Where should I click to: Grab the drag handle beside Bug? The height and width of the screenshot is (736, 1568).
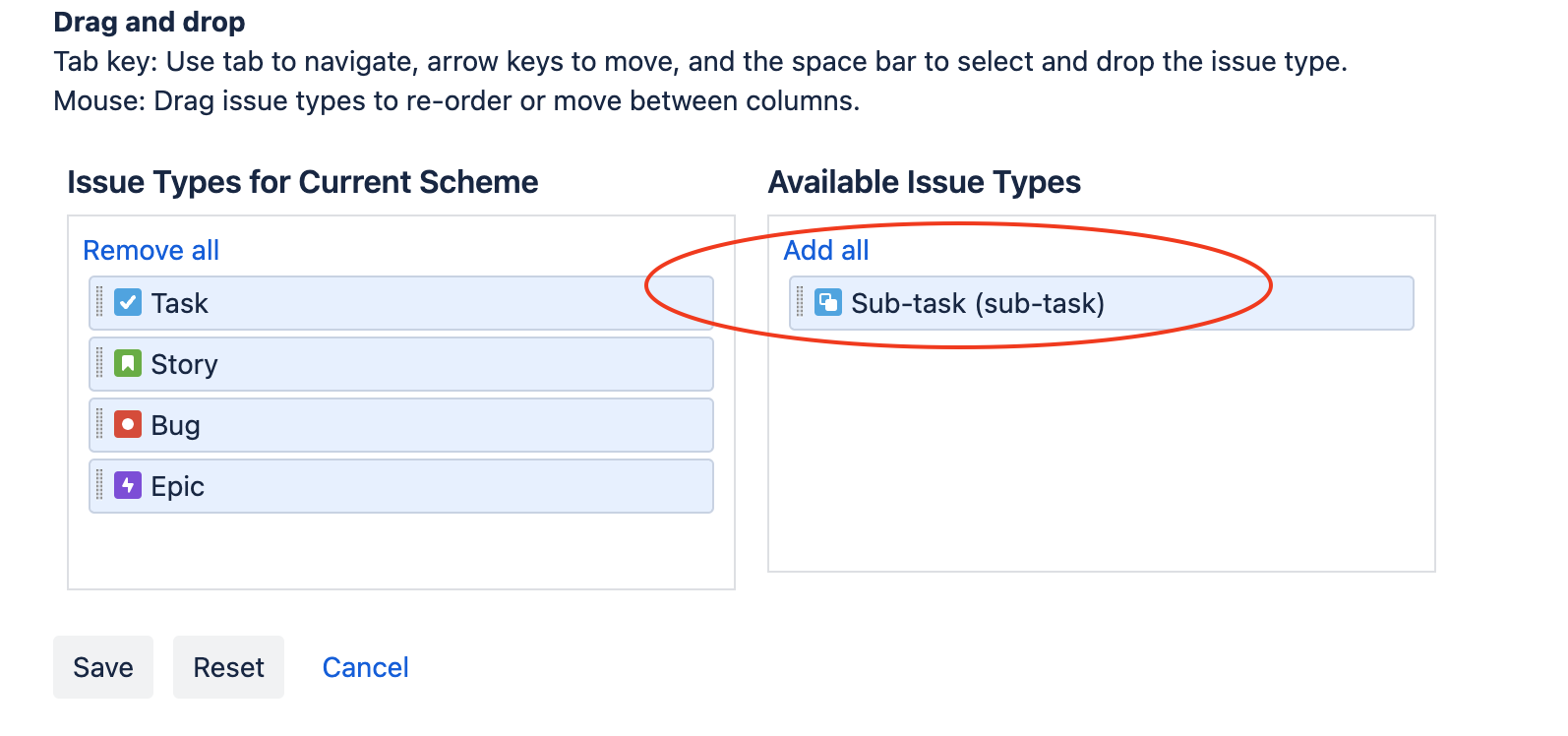coord(99,425)
